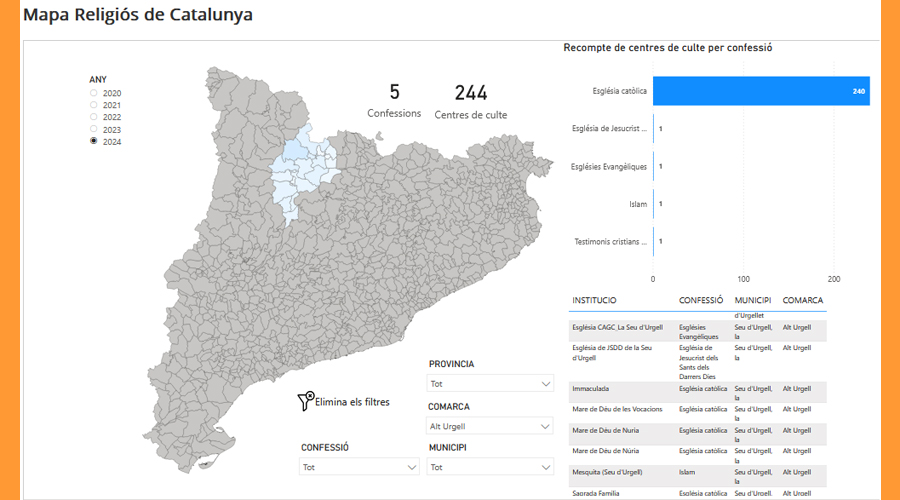This screenshot has height=500, width=900.
Task: Click the Església catòlica blue bar
Action: (761, 91)
